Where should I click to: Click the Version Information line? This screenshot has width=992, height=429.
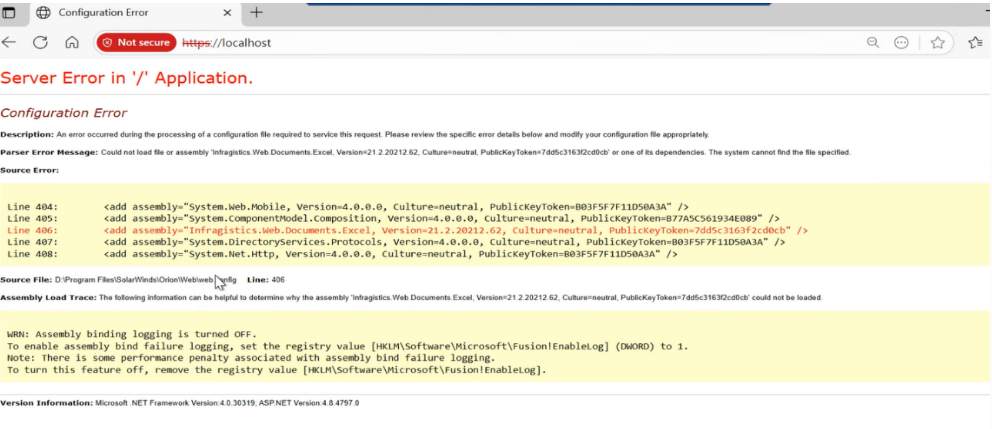click(x=180, y=402)
